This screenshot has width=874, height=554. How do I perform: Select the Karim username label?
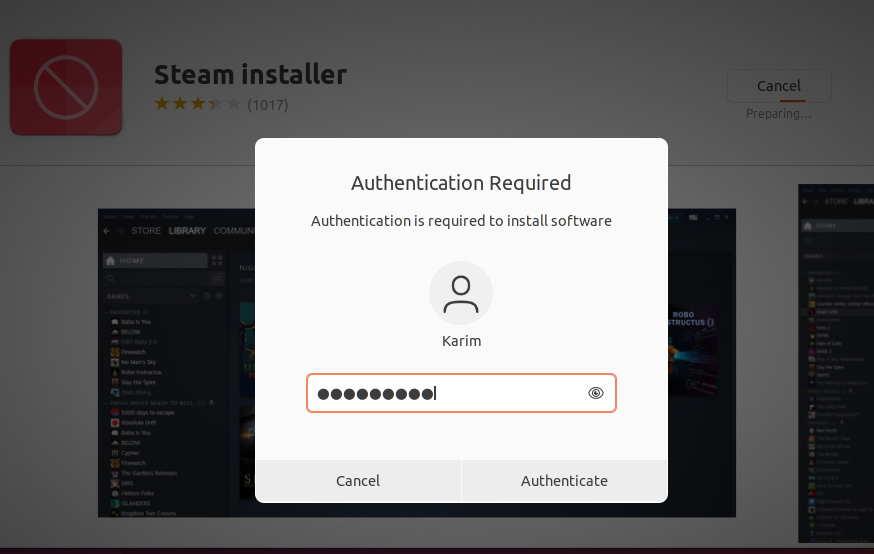click(x=461, y=341)
